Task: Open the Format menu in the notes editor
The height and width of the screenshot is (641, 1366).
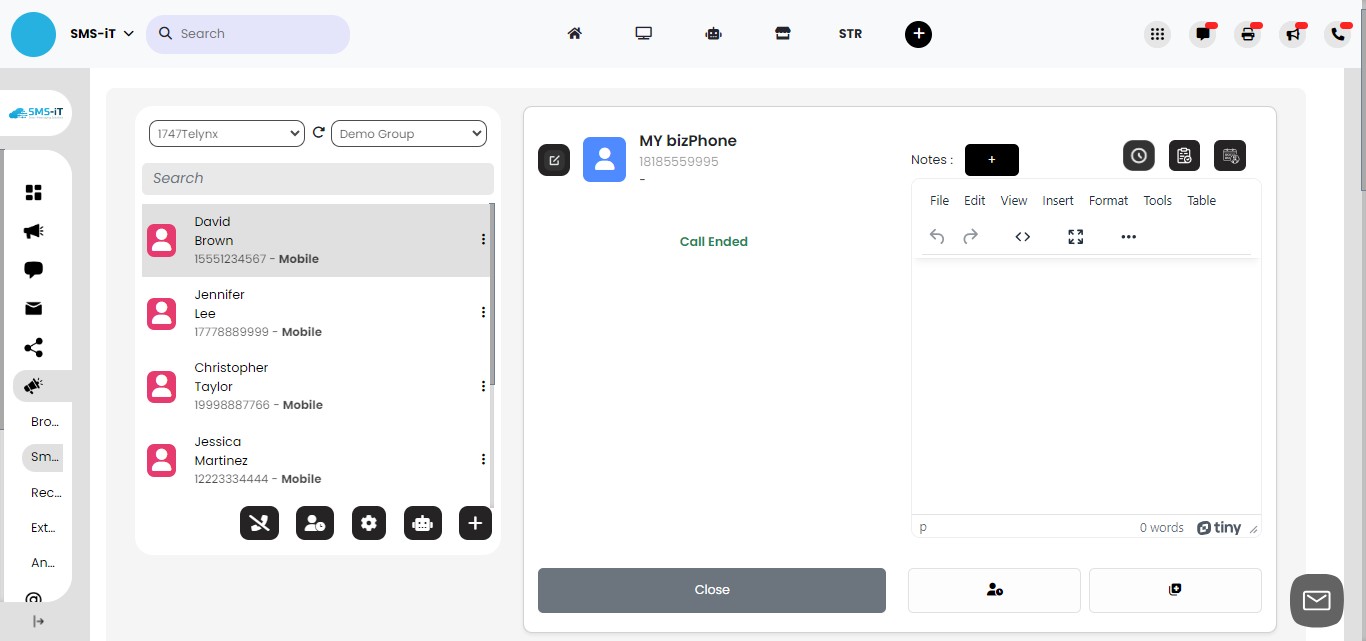Action: point(1108,200)
